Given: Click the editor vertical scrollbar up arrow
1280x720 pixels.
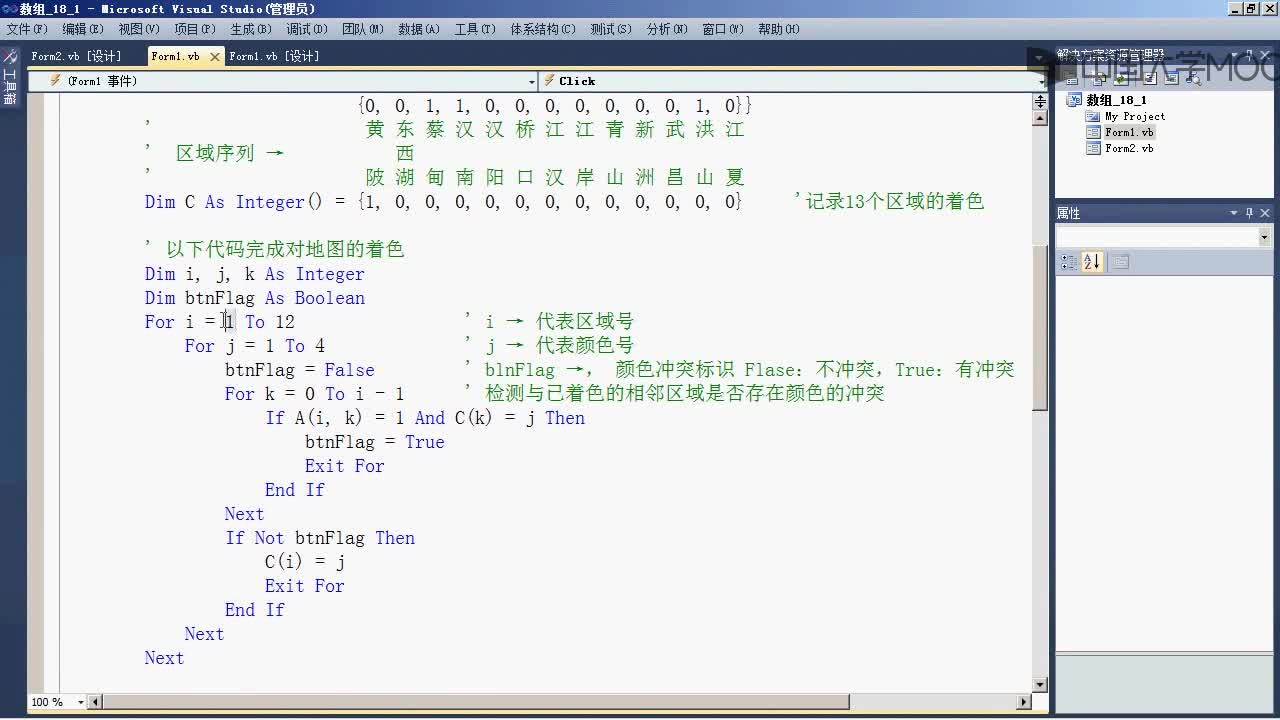Looking at the screenshot, I should pos(1040,119).
